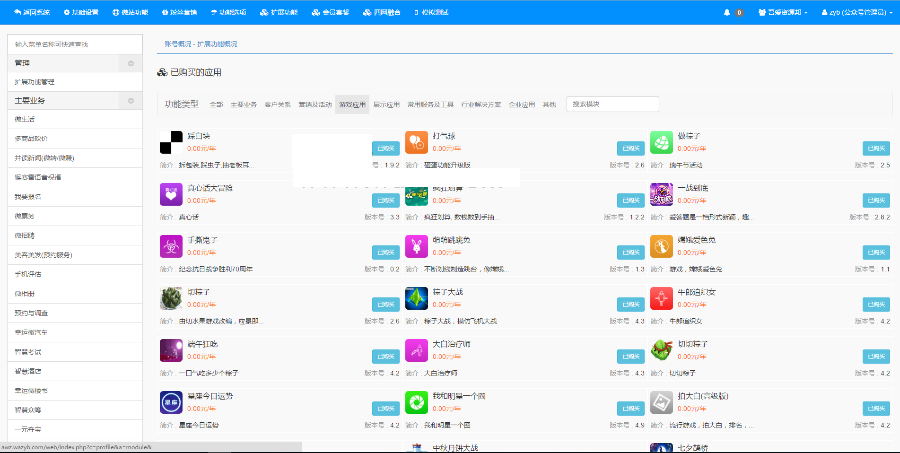Image resolution: width=900 pixels, height=453 pixels.
Task: Select the 展示应用 category filter
Action: coord(386,104)
